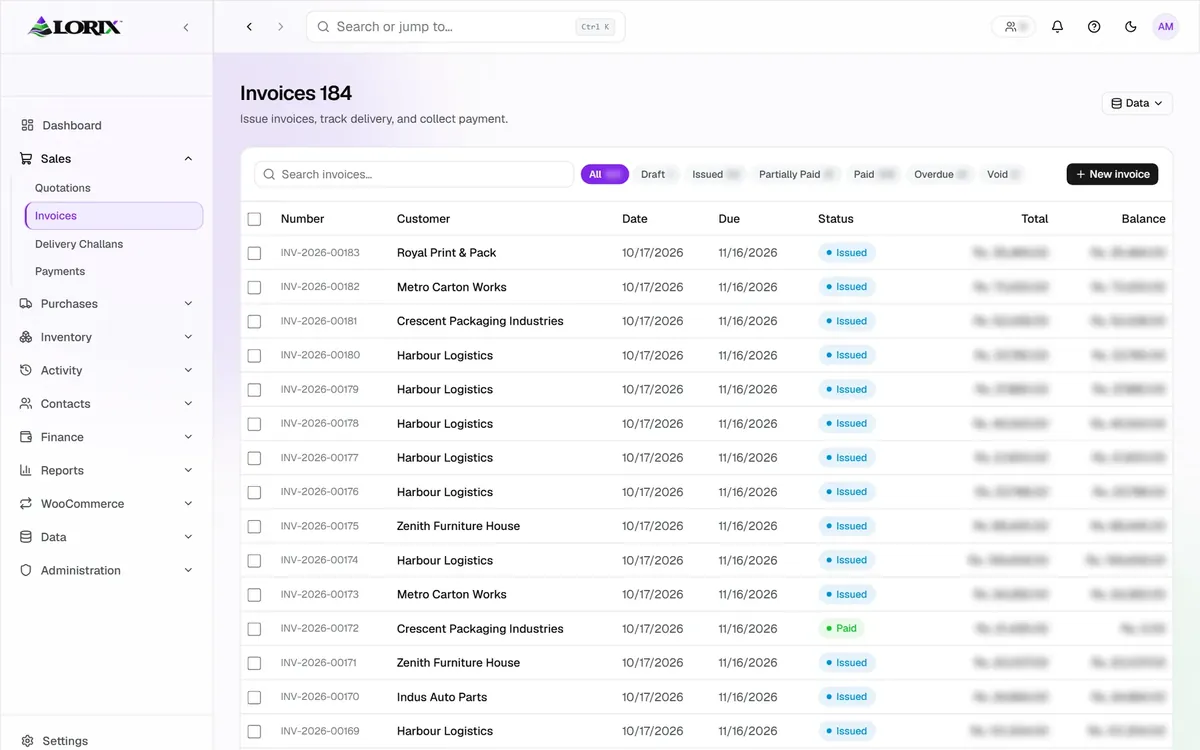
Task: Filter invoices by Partially Paid
Action: pyautogui.click(x=797, y=174)
